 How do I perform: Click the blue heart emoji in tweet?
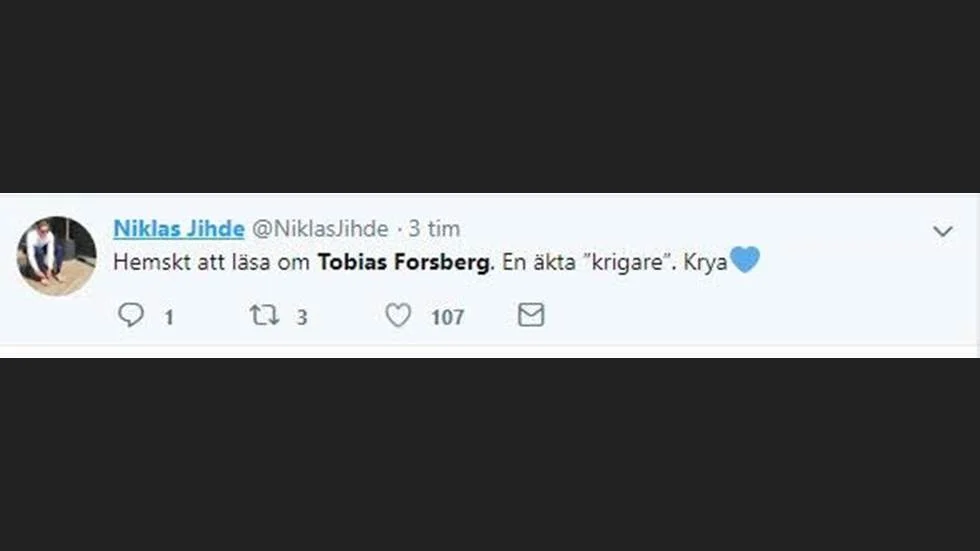744,260
